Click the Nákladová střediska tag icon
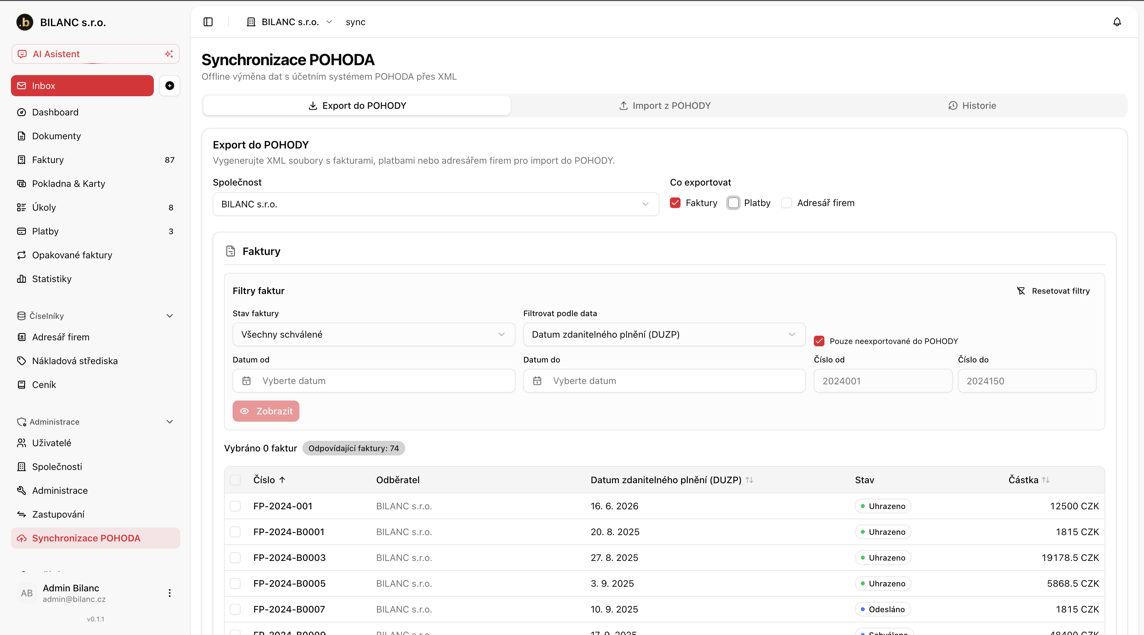Screen dimensions: 1144x635 [22, 361]
